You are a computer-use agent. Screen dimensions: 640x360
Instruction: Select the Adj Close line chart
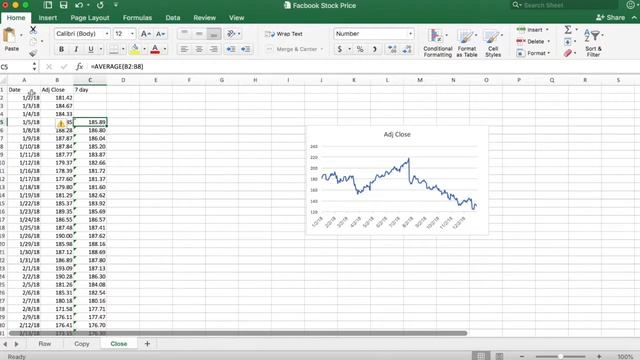(397, 180)
